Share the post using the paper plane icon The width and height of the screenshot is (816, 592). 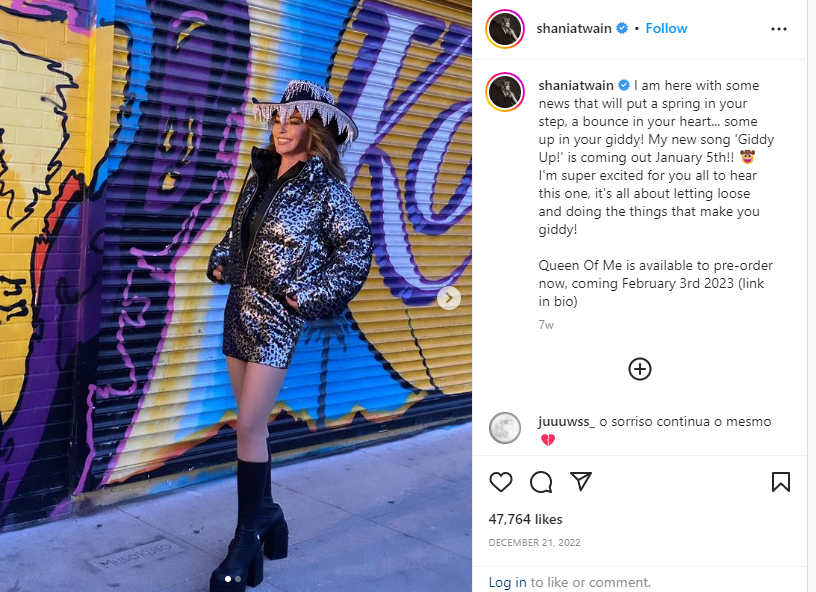click(581, 481)
